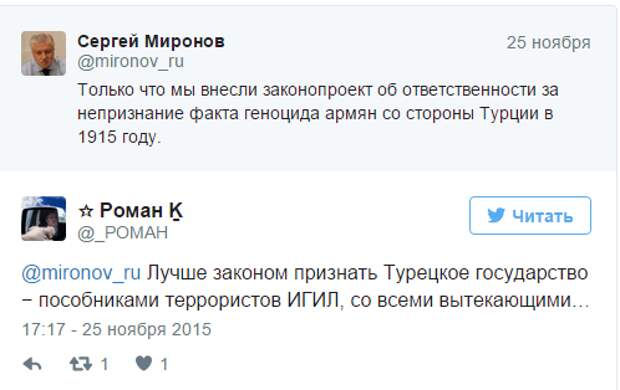Click the Twitter bird icon in Читать button
The height and width of the screenshot is (390, 620).
(x=496, y=216)
